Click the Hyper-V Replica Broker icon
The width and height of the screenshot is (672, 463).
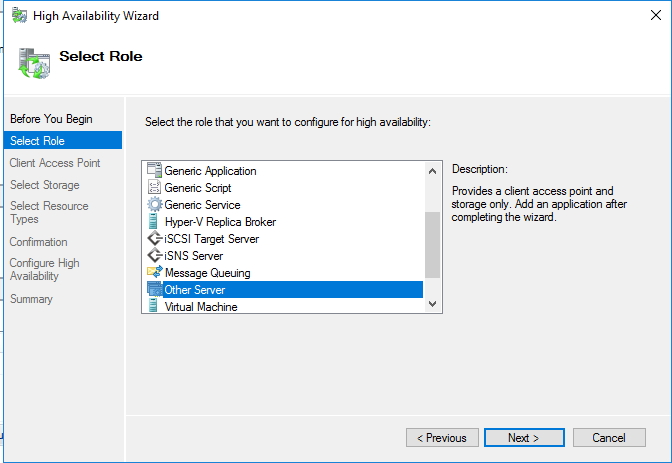154,222
